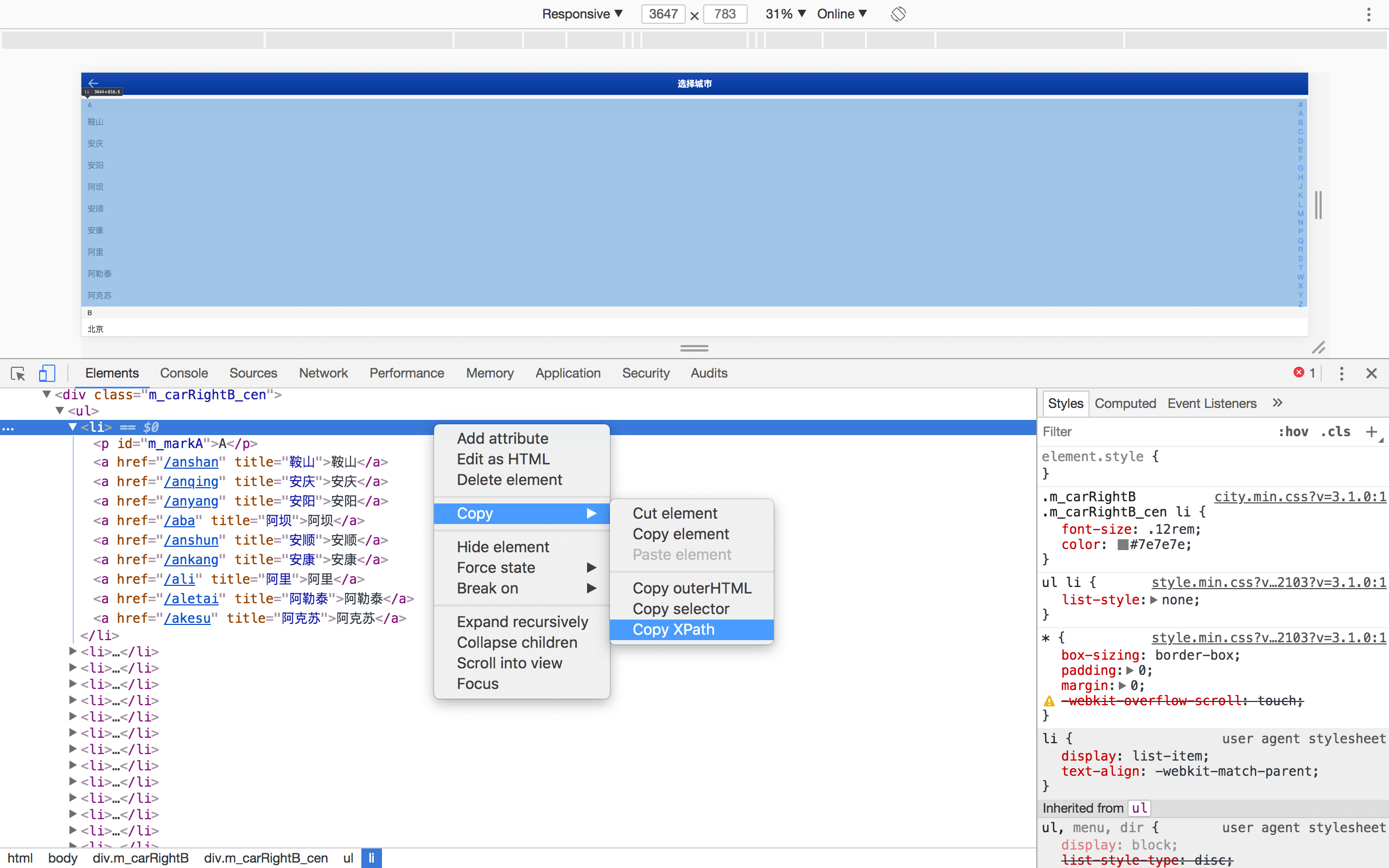Click the viewport width input 3647
This screenshot has height=868, width=1389.
click(x=663, y=14)
